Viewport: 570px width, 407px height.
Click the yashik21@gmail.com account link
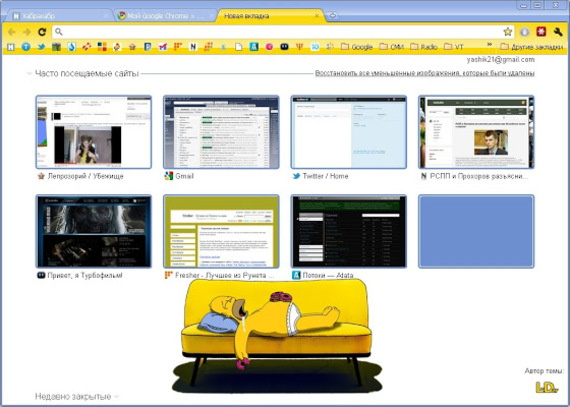tap(501, 60)
